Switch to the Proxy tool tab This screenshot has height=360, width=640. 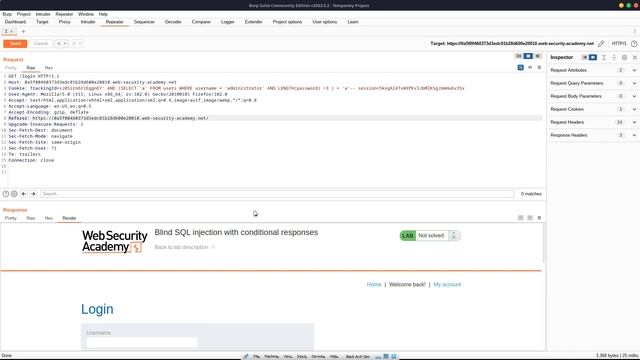point(64,22)
